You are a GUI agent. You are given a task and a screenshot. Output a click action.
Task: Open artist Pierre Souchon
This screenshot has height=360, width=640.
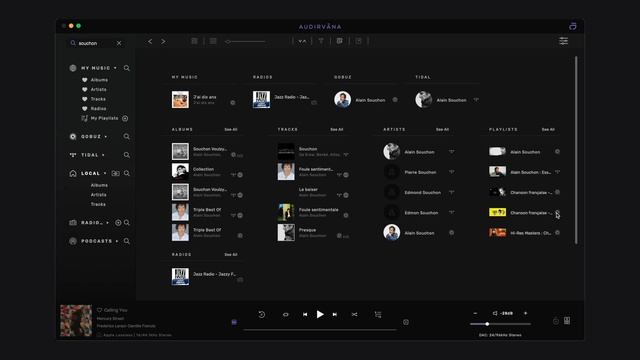point(419,172)
